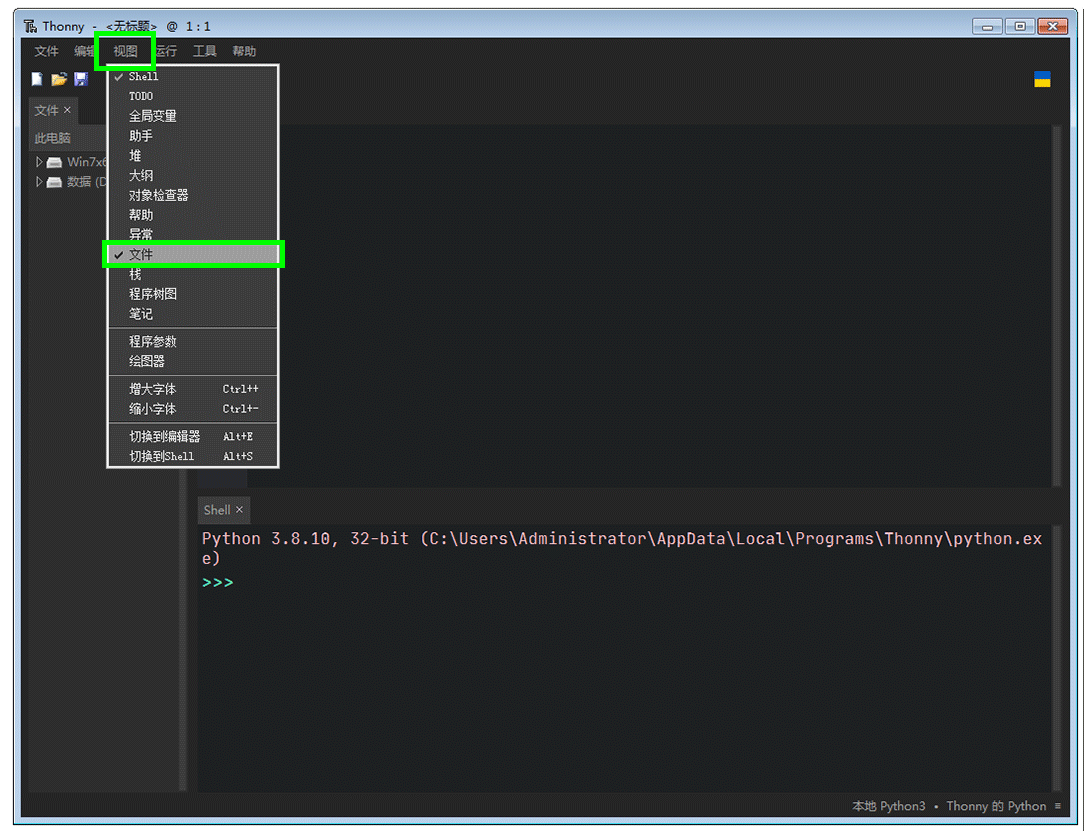
Task: Open 绘图器 from the 视图 menu
Action: (x=193, y=361)
